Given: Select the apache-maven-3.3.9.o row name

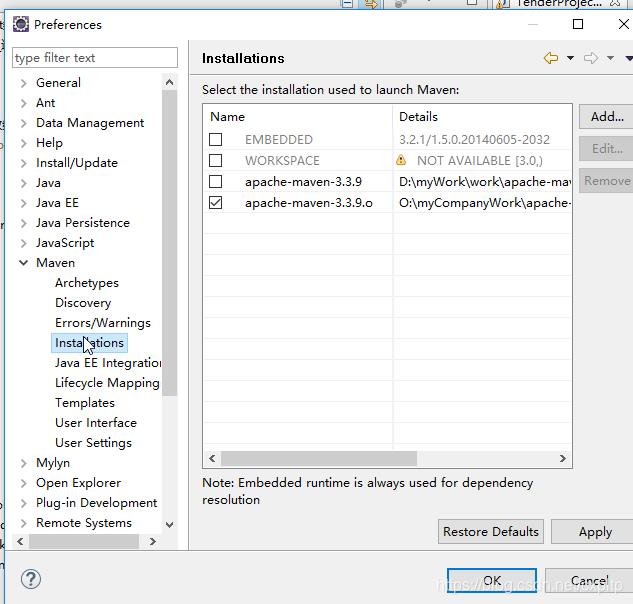Looking at the screenshot, I should pos(309,203).
